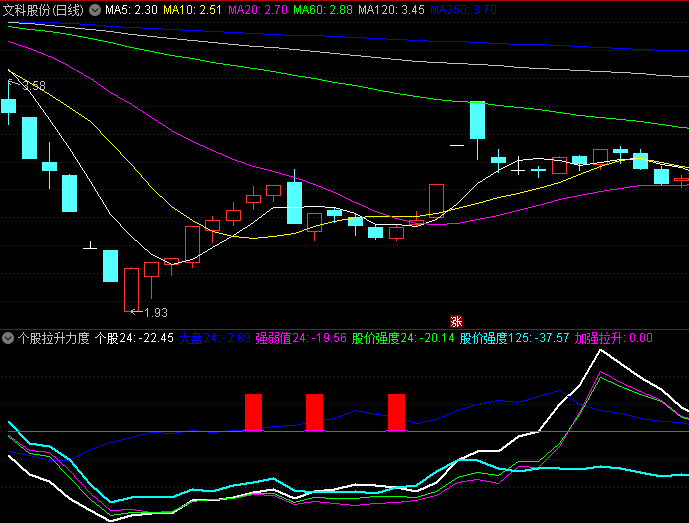Image resolution: width=689 pixels, height=523 pixels.
Task: Click the red 涨 marker icon
Action: [x=457, y=322]
